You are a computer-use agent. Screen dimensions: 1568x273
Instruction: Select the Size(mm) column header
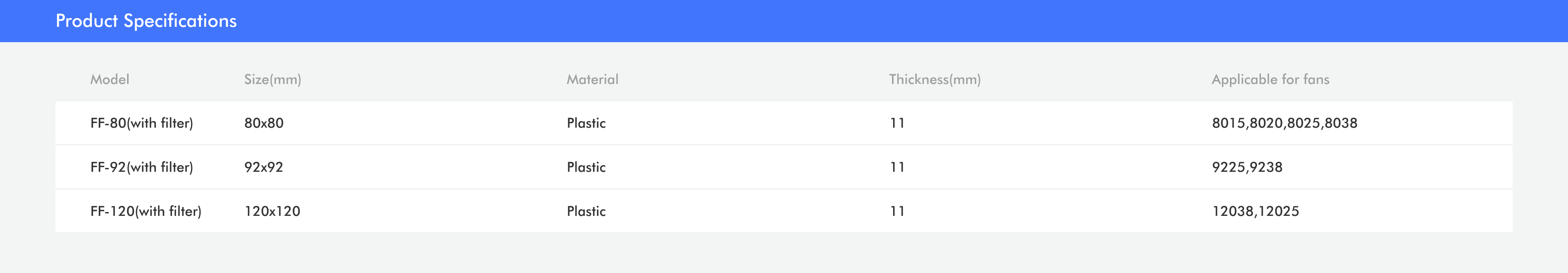[x=273, y=79]
